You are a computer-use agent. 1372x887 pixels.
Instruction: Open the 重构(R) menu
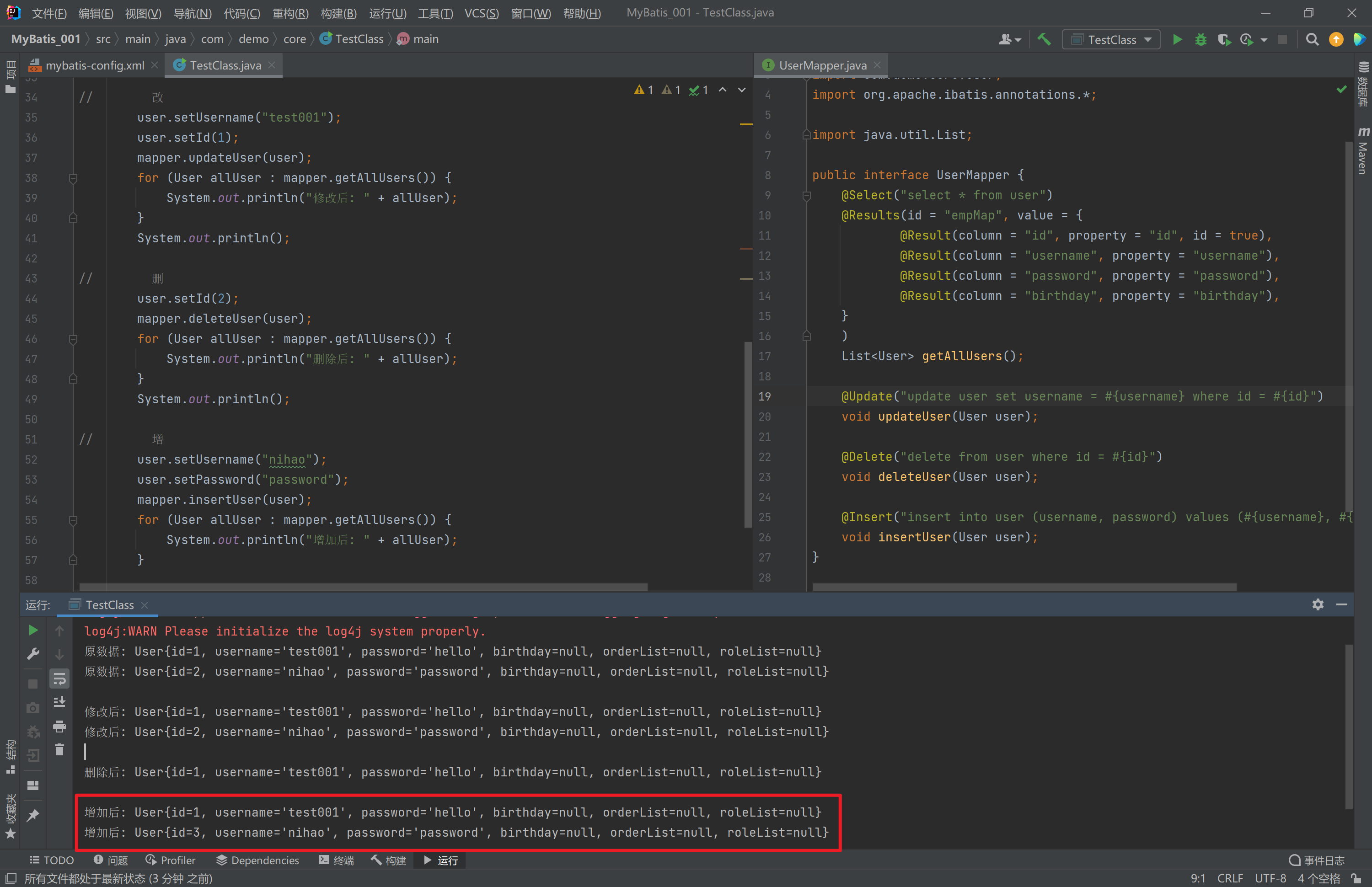click(290, 13)
